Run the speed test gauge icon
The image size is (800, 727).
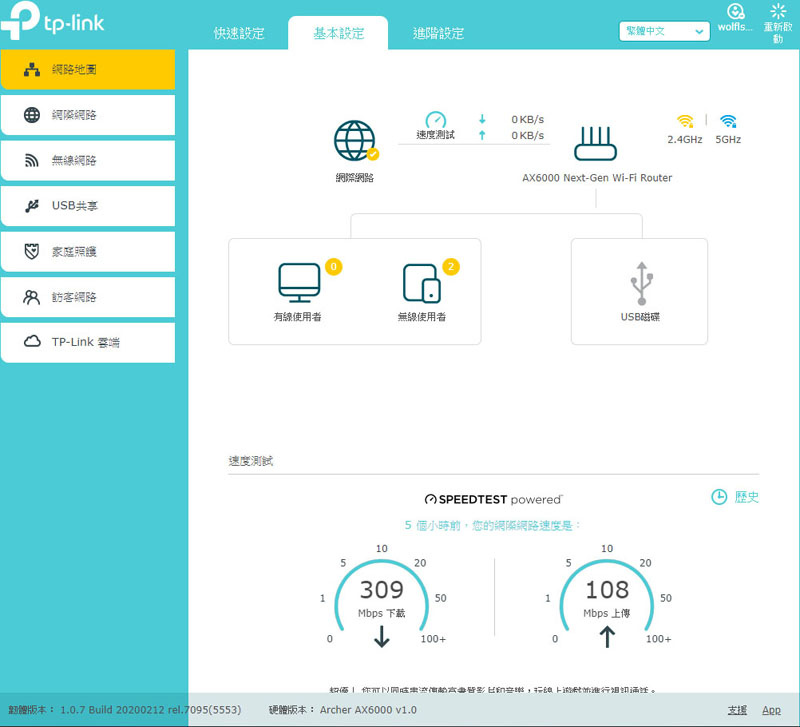point(436,120)
